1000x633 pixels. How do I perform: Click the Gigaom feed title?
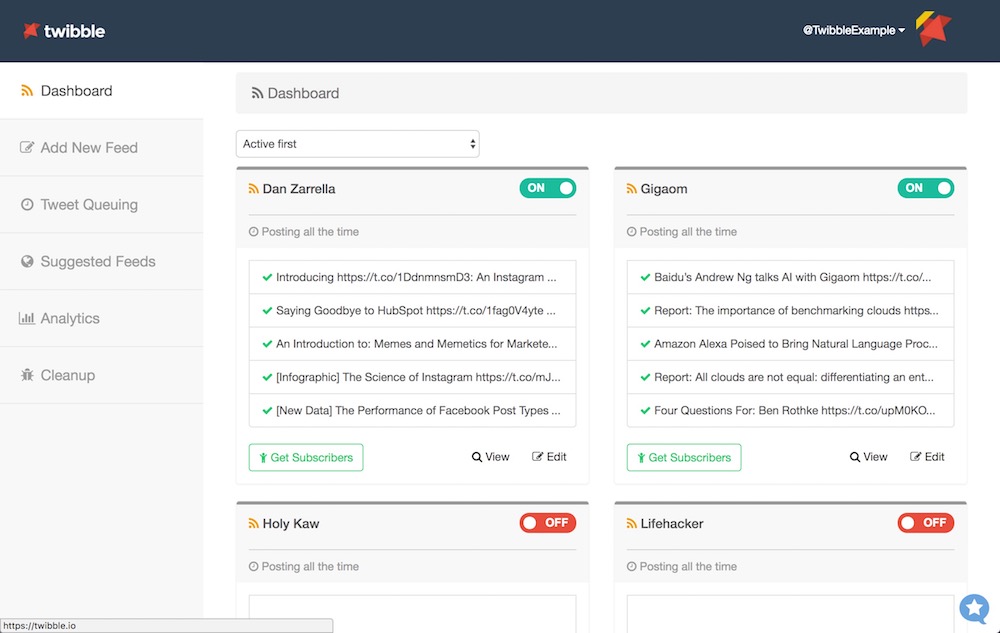point(664,189)
